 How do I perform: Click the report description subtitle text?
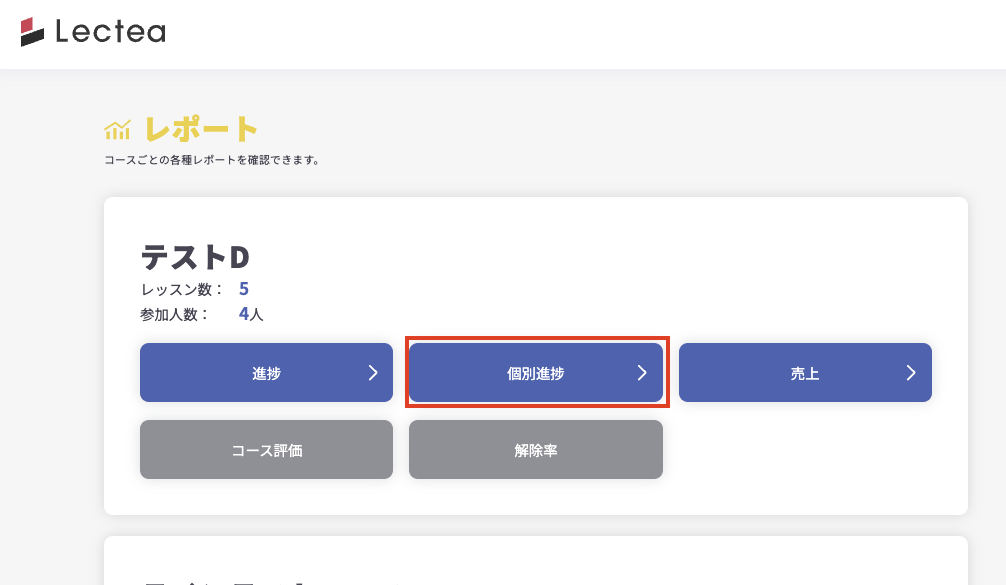coord(211,159)
